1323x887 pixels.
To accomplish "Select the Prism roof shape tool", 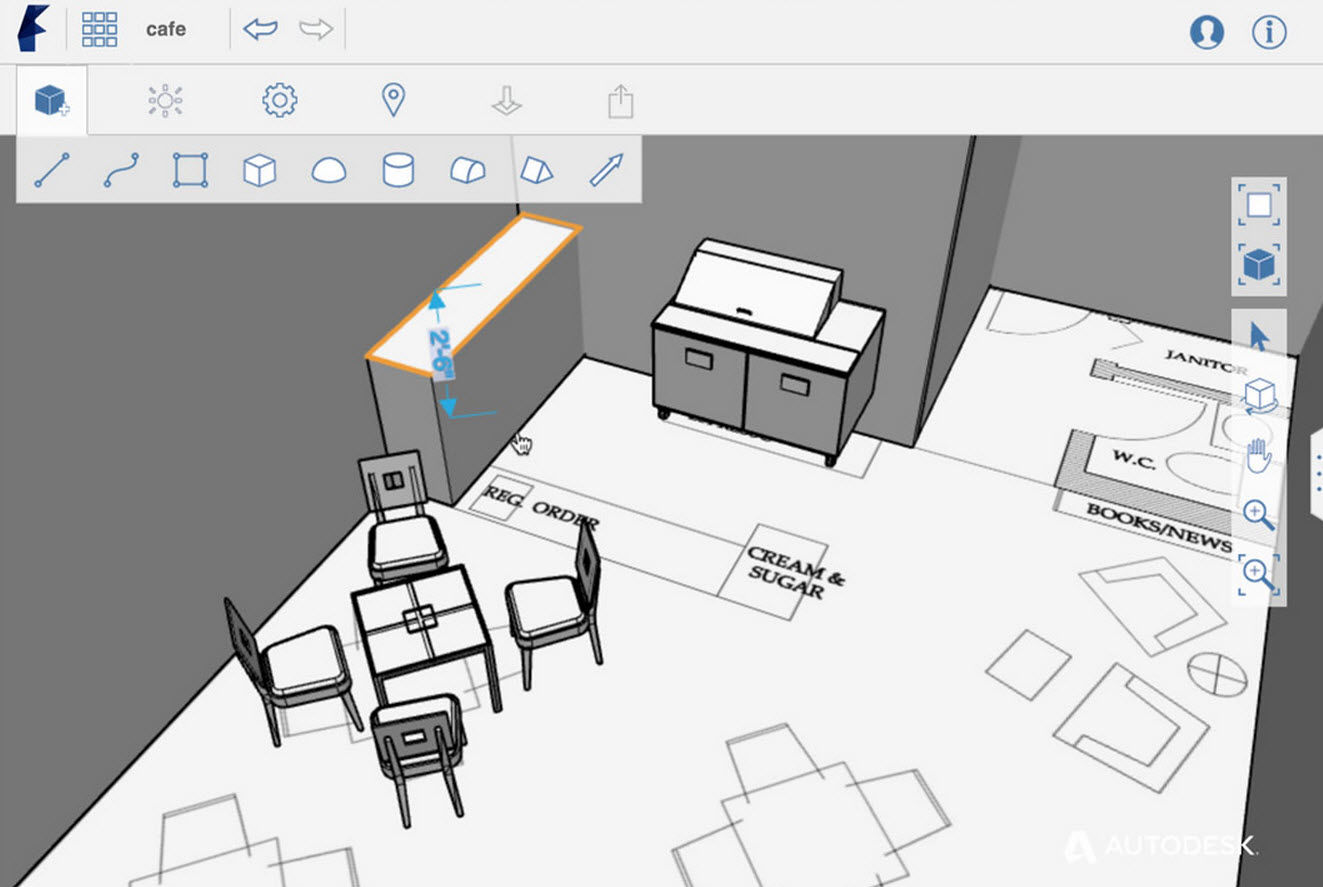I will 537,170.
